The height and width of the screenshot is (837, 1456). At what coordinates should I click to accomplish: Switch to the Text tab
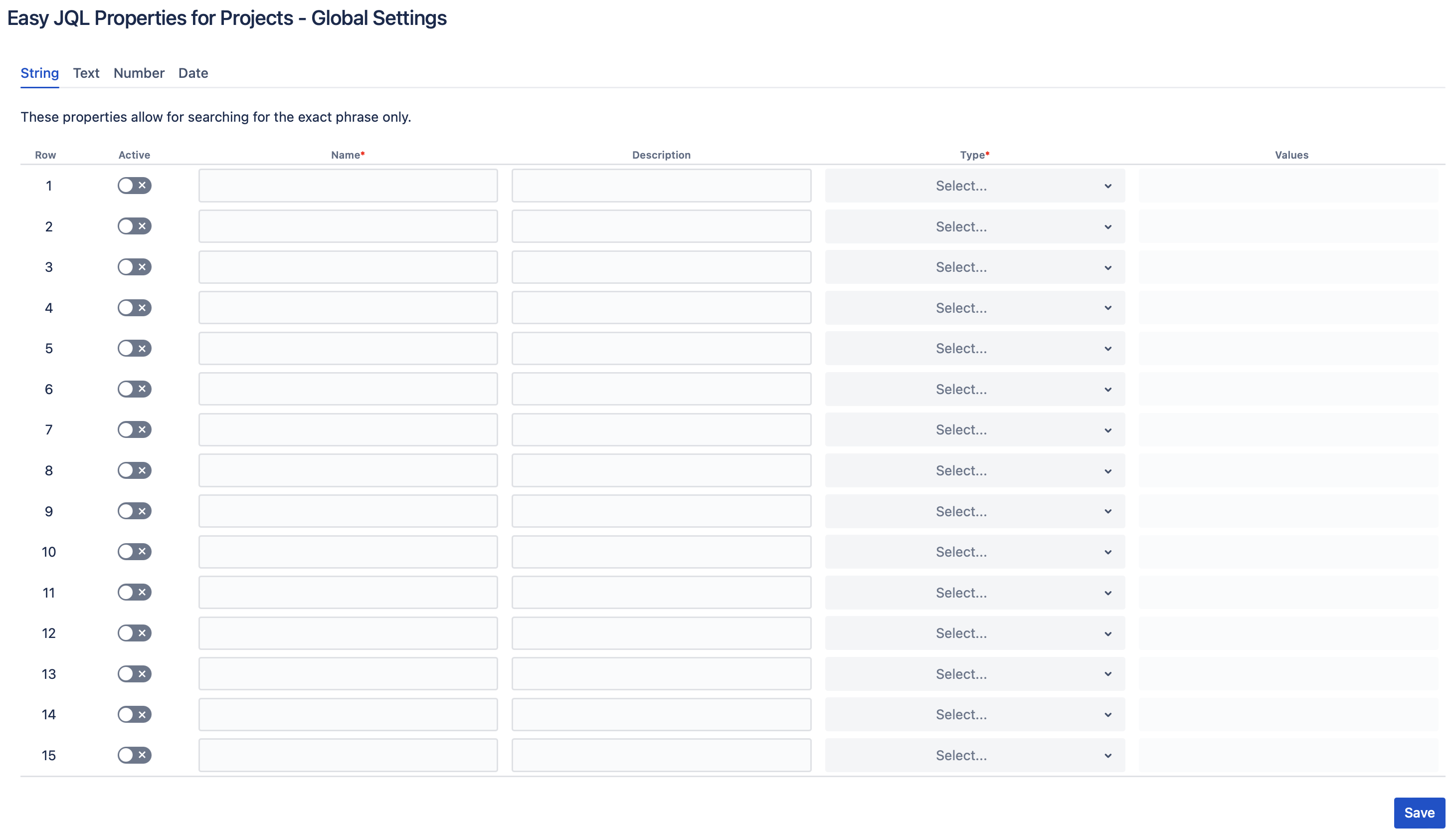click(x=86, y=73)
